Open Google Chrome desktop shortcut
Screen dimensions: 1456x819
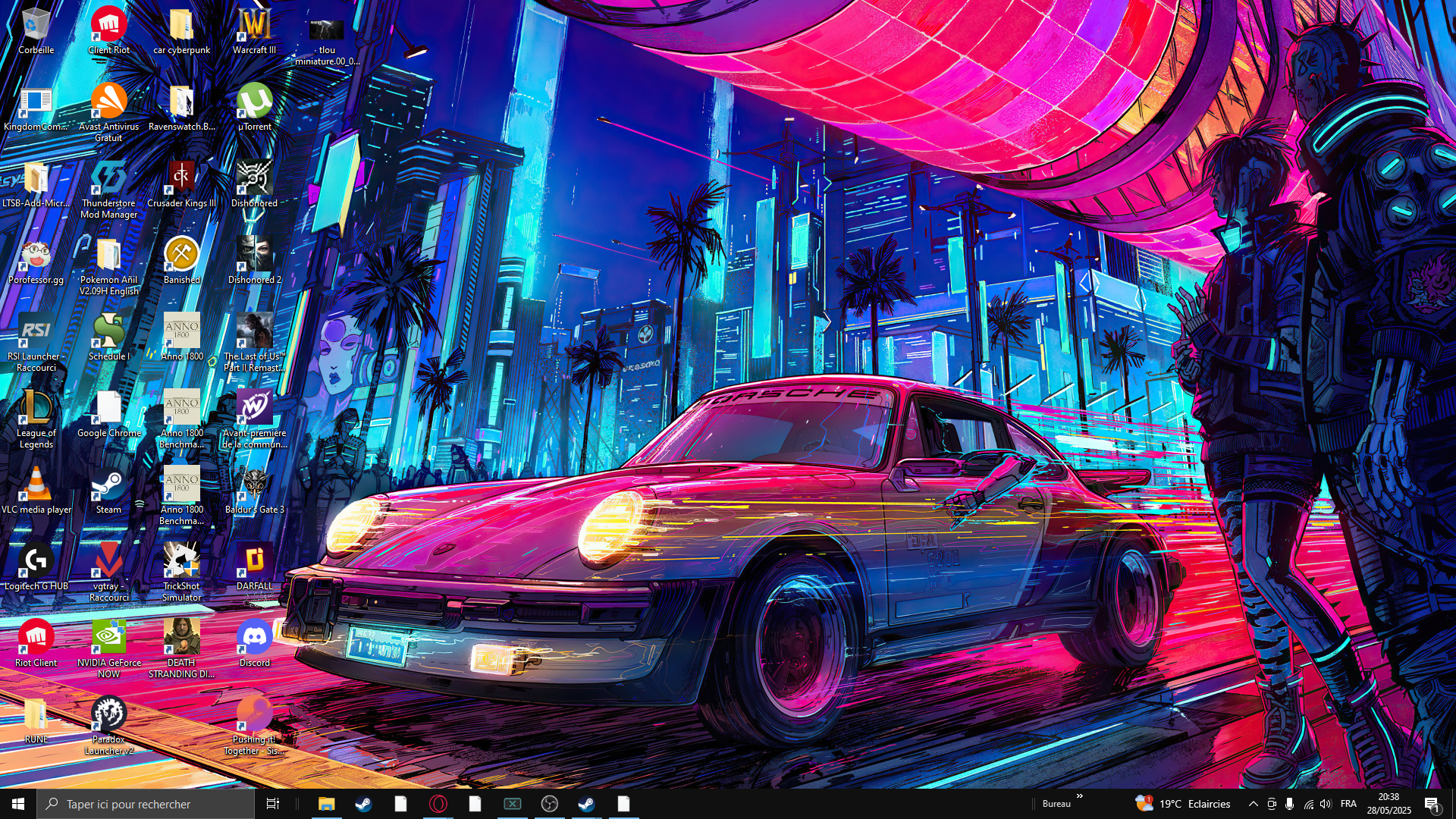108,414
